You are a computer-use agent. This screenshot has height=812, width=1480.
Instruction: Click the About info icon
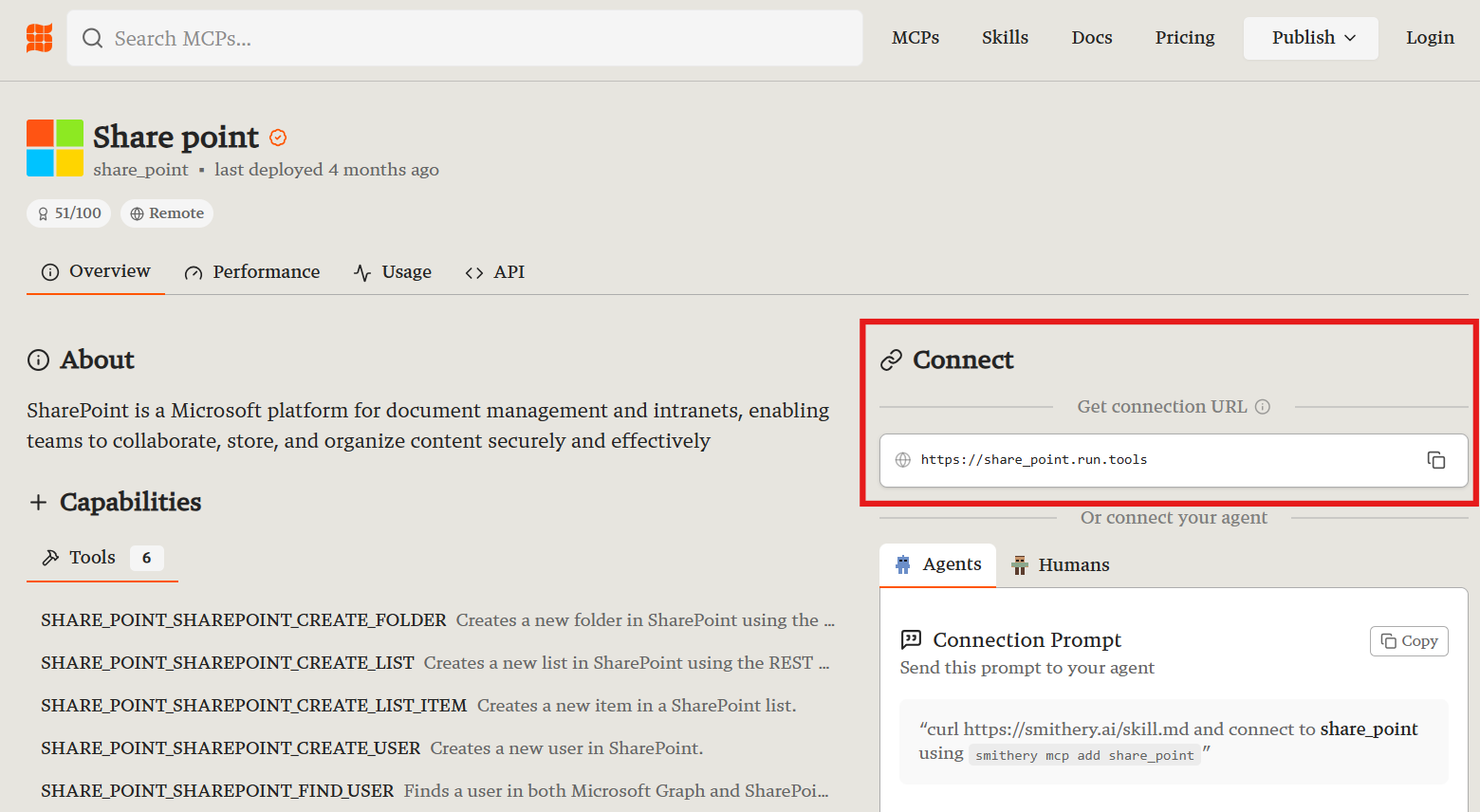[38, 360]
